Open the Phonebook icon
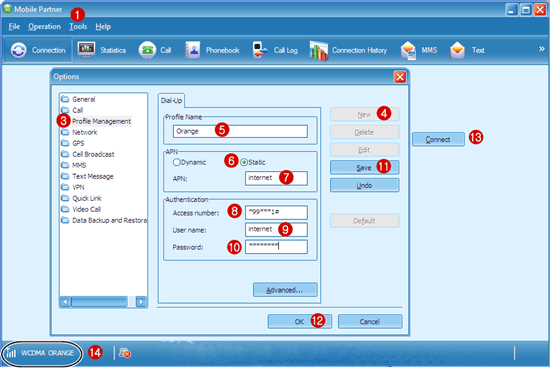The image size is (550, 368). point(193,50)
